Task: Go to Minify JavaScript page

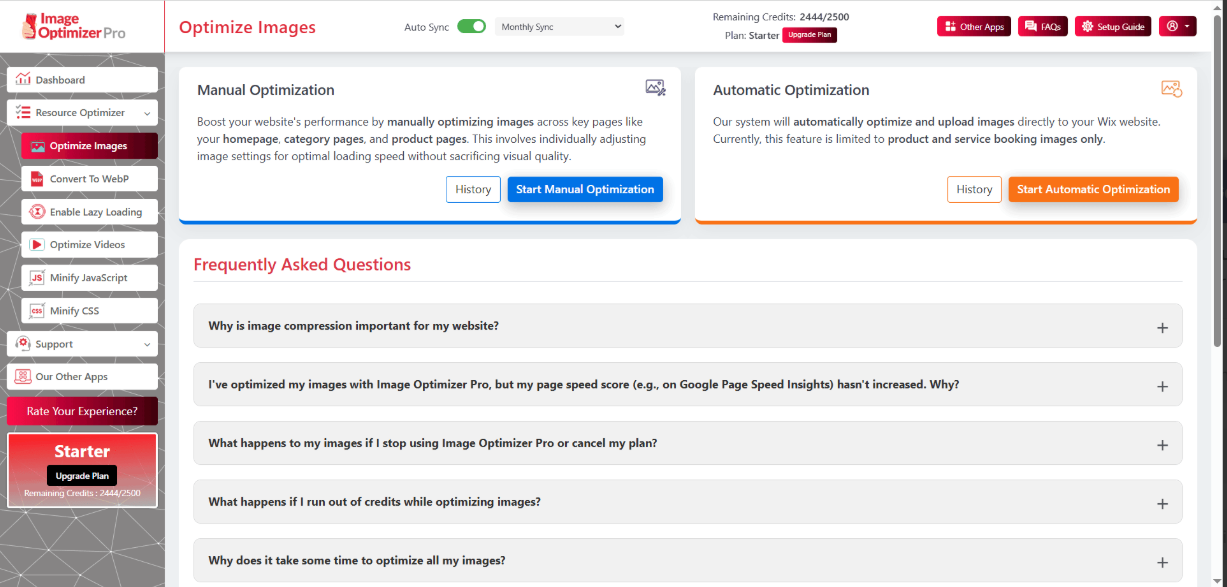Action: 90,278
